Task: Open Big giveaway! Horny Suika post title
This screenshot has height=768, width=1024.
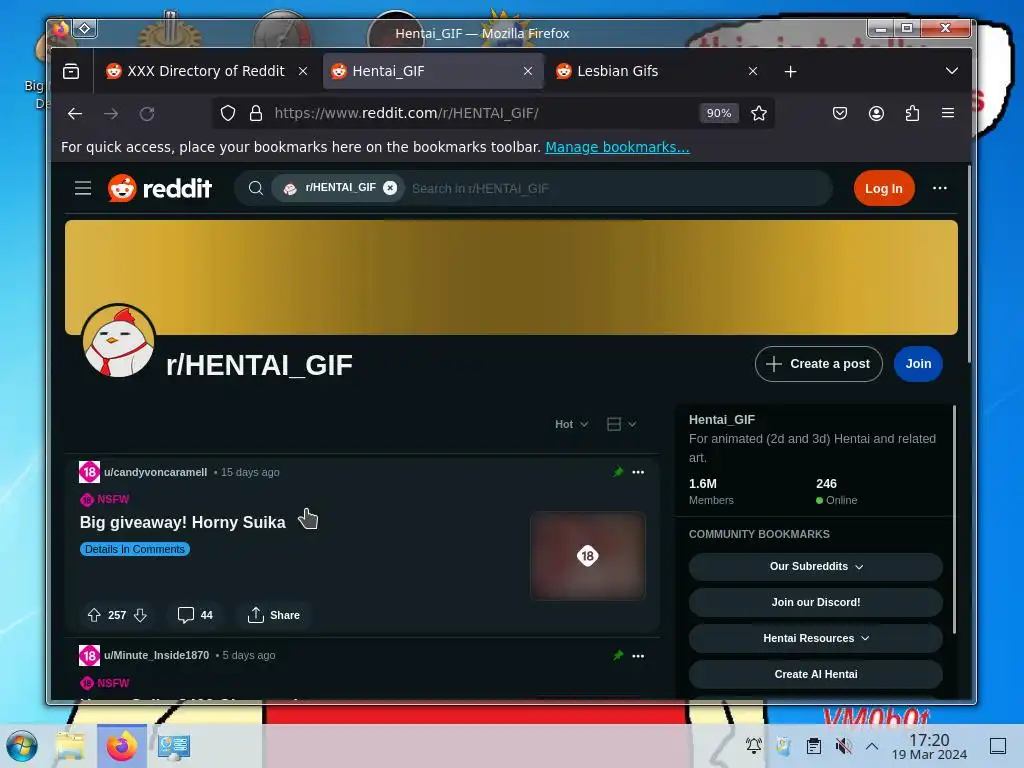Action: pyautogui.click(x=183, y=522)
